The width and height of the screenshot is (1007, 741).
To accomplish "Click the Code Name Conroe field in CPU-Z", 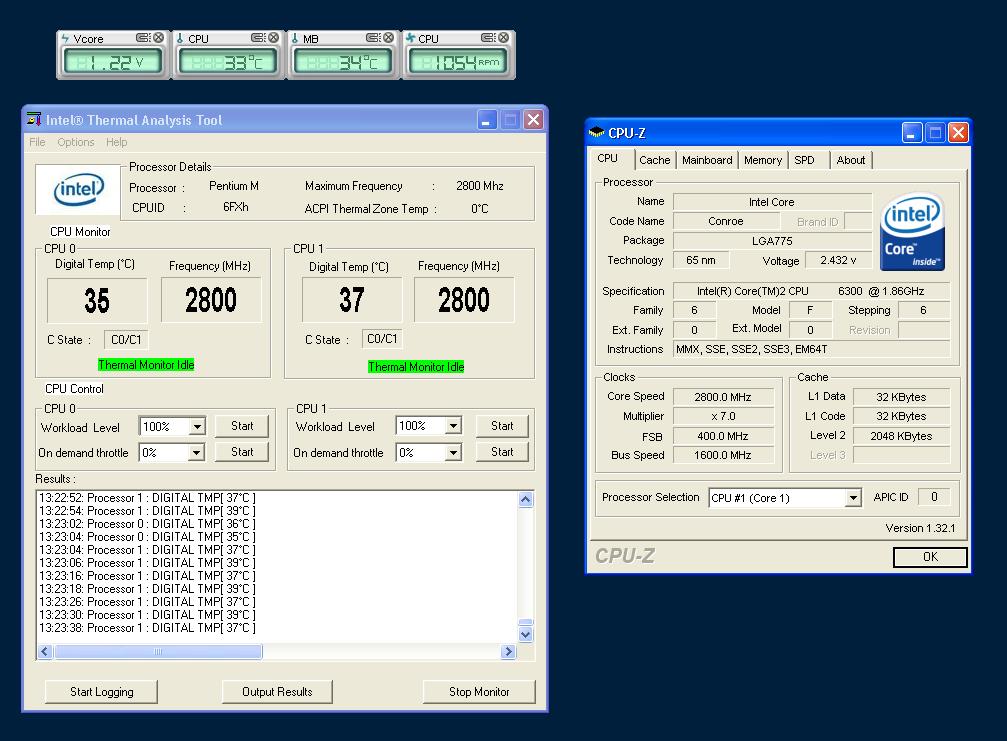I will (x=726, y=221).
